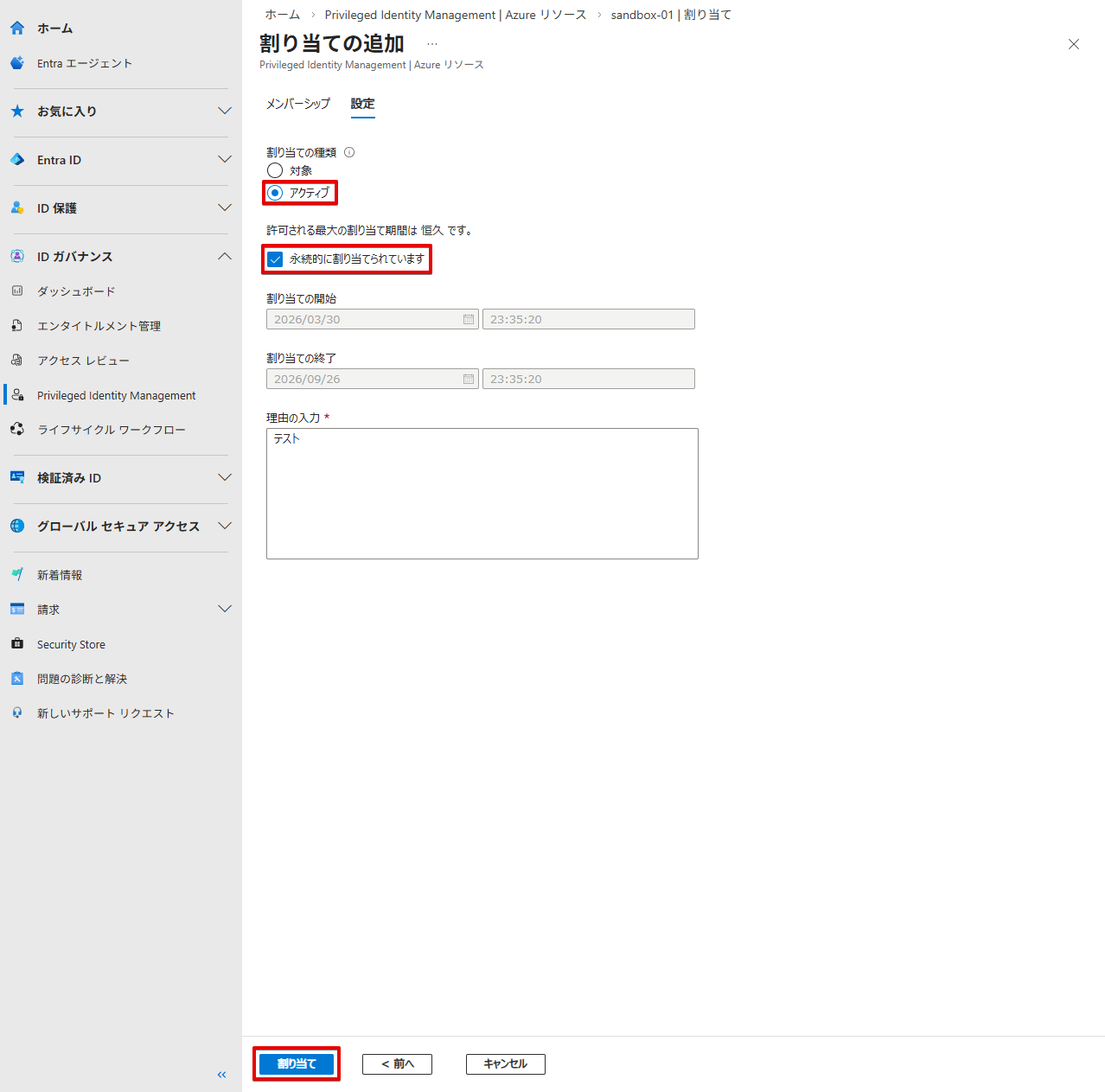The image size is (1105, 1092).
Task: Click the 割り当ての開始 time field 23:35:20
Action: [589, 319]
